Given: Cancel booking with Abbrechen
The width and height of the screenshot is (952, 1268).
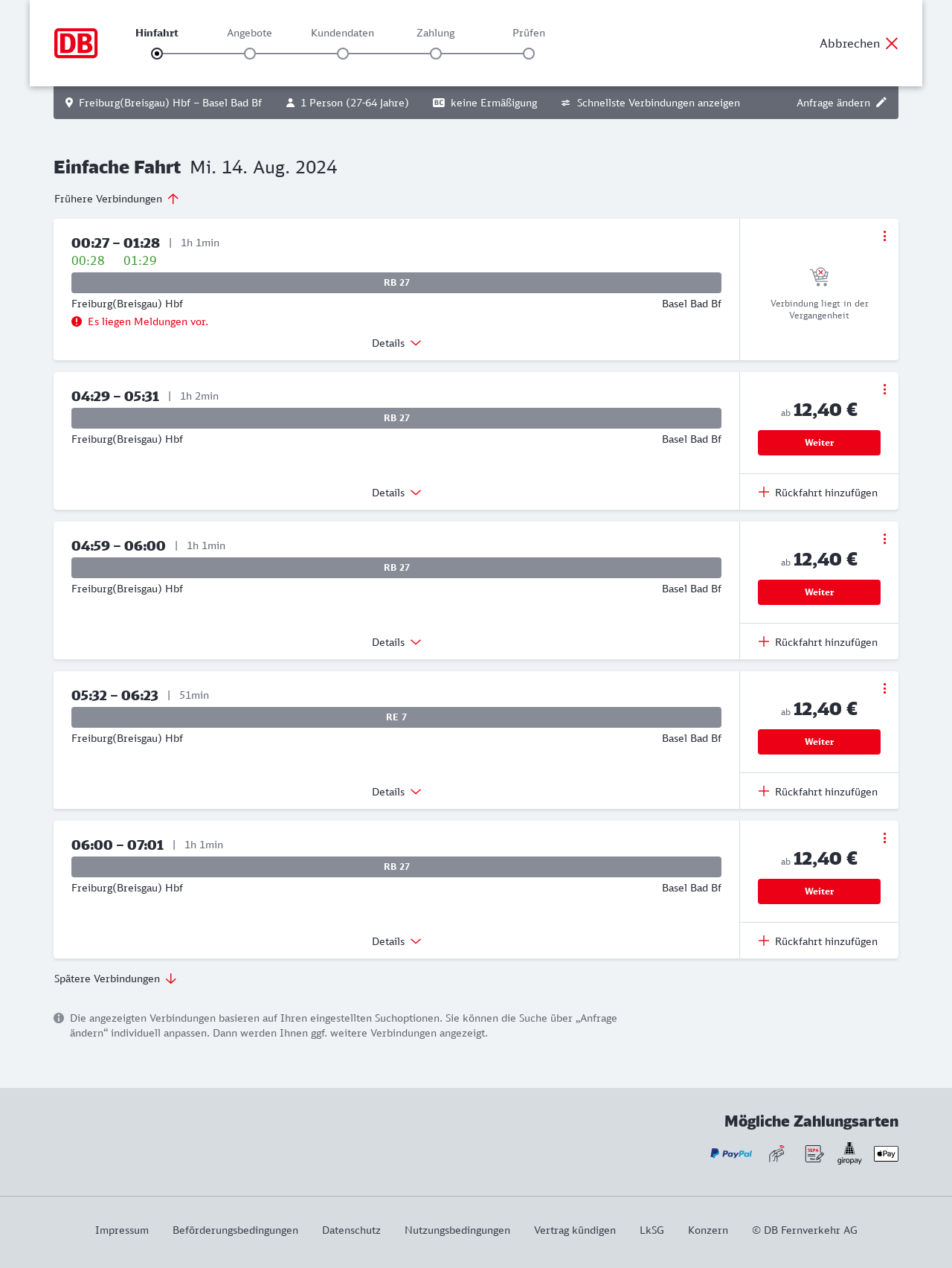Looking at the screenshot, I should [859, 43].
